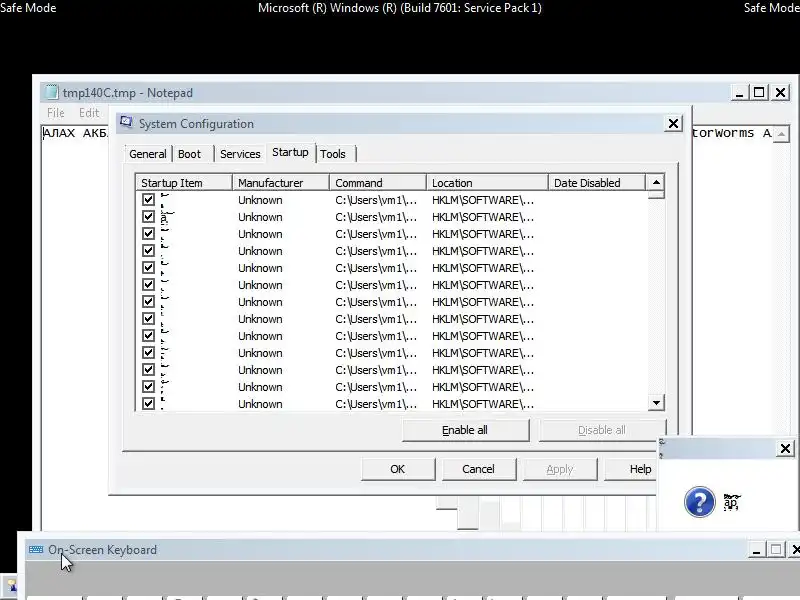The height and width of the screenshot is (600, 800).
Task: Uncheck the second startup item checkbox
Action: click(148, 216)
